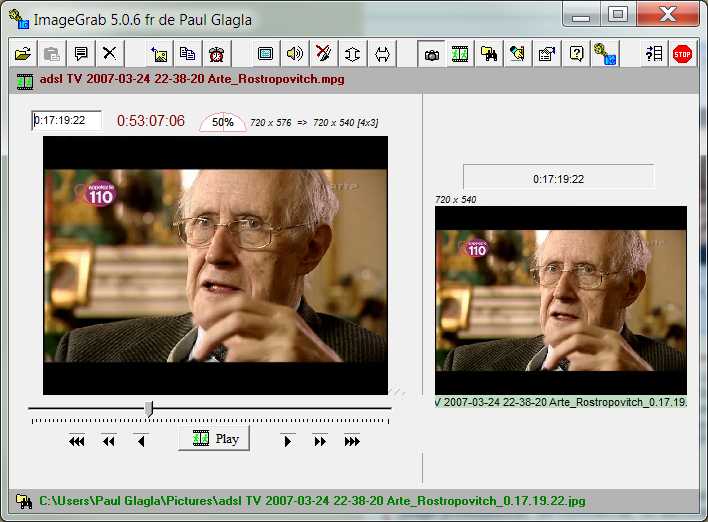Toggle the speaker sound icon
708x522 pixels.
(294, 54)
